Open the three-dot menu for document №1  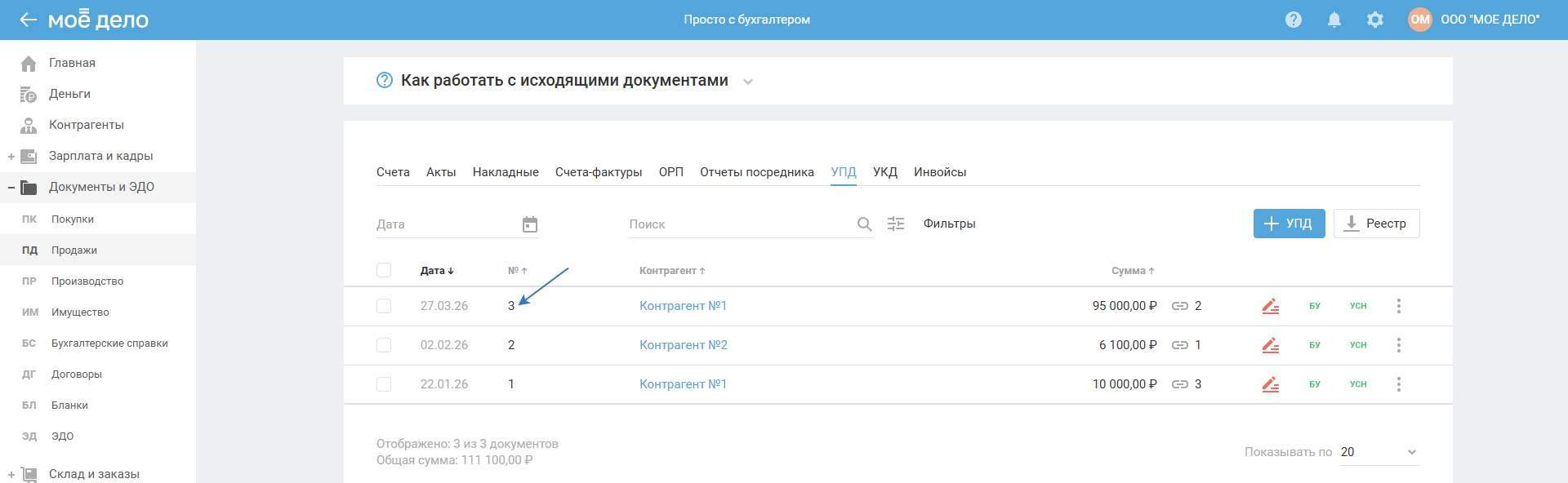point(1399,384)
